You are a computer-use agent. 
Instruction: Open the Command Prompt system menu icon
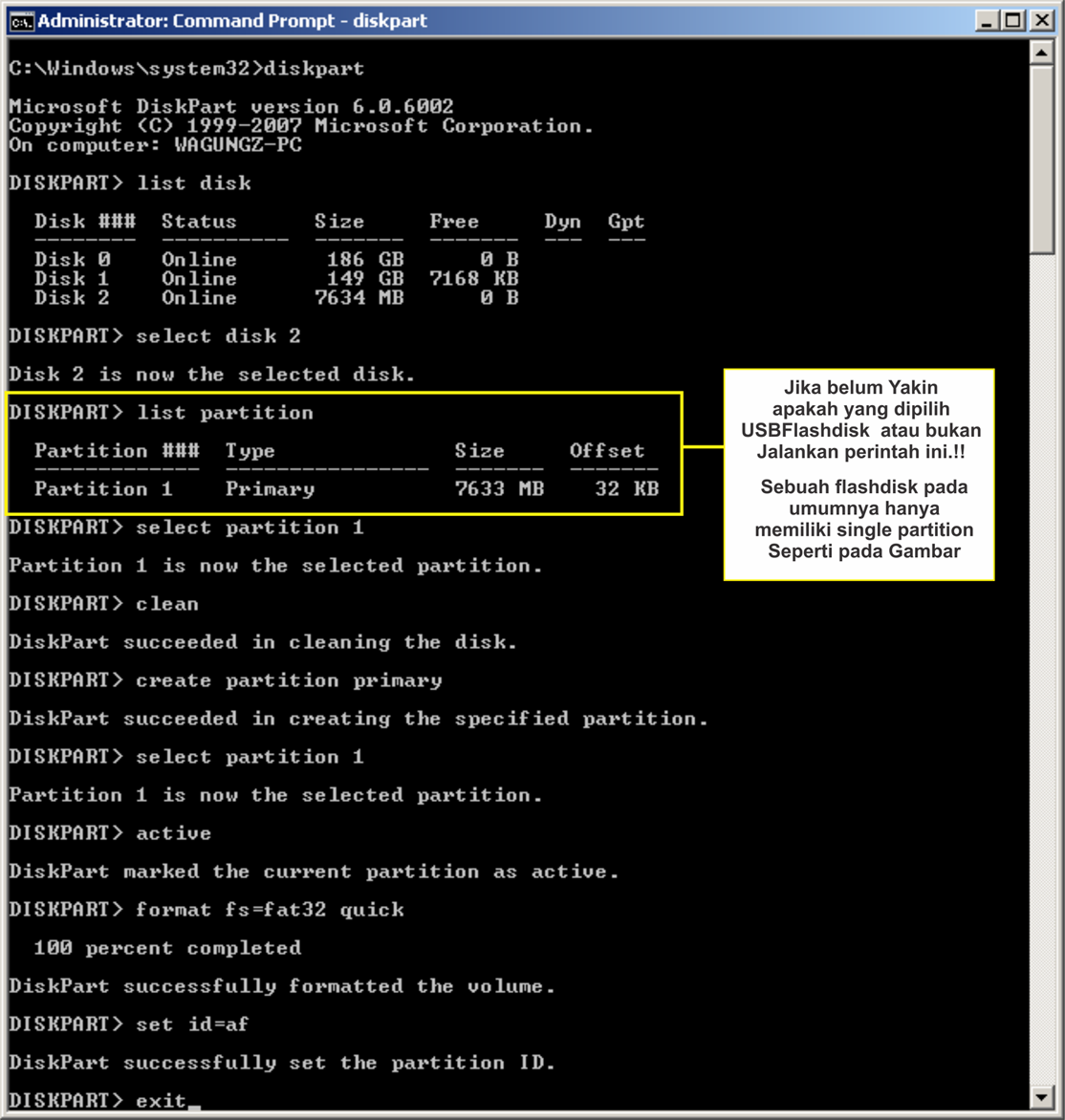(x=21, y=21)
